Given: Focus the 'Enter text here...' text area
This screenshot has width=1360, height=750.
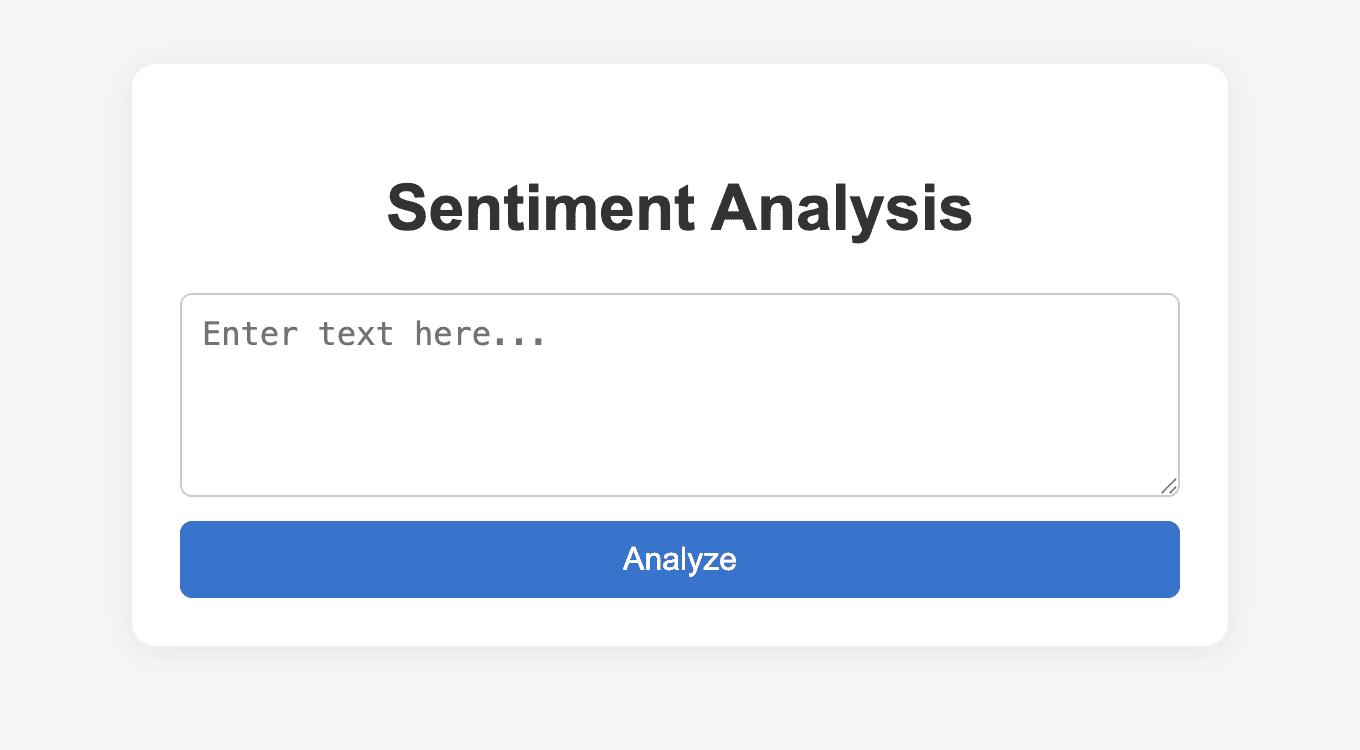Looking at the screenshot, I should point(679,394).
